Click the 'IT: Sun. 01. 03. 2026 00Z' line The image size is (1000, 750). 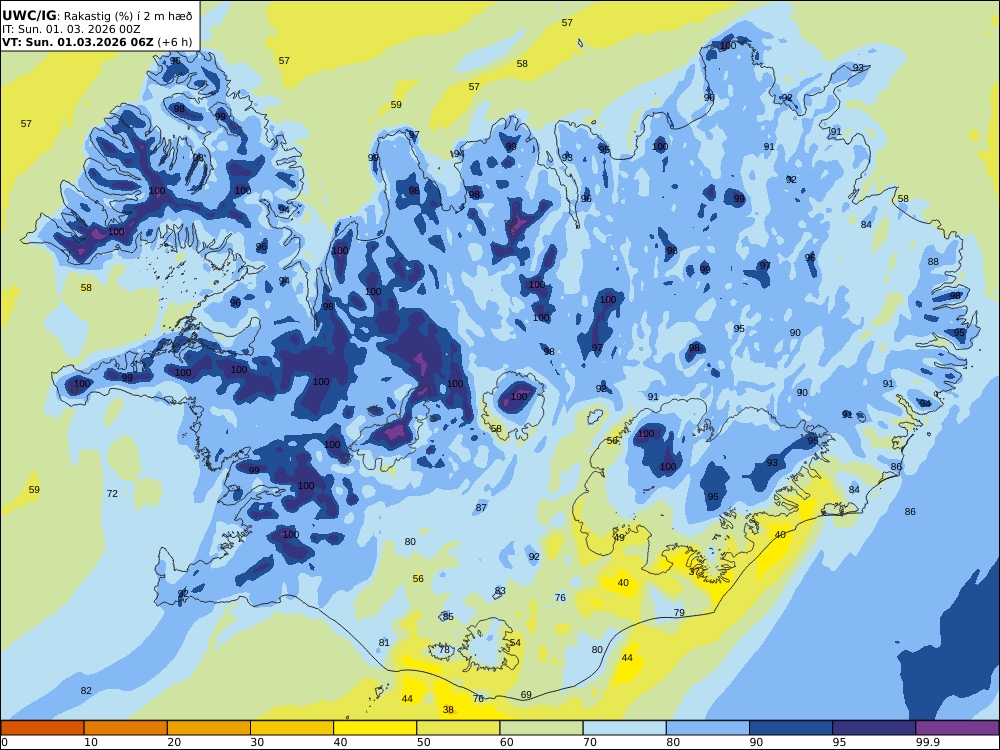(71, 29)
